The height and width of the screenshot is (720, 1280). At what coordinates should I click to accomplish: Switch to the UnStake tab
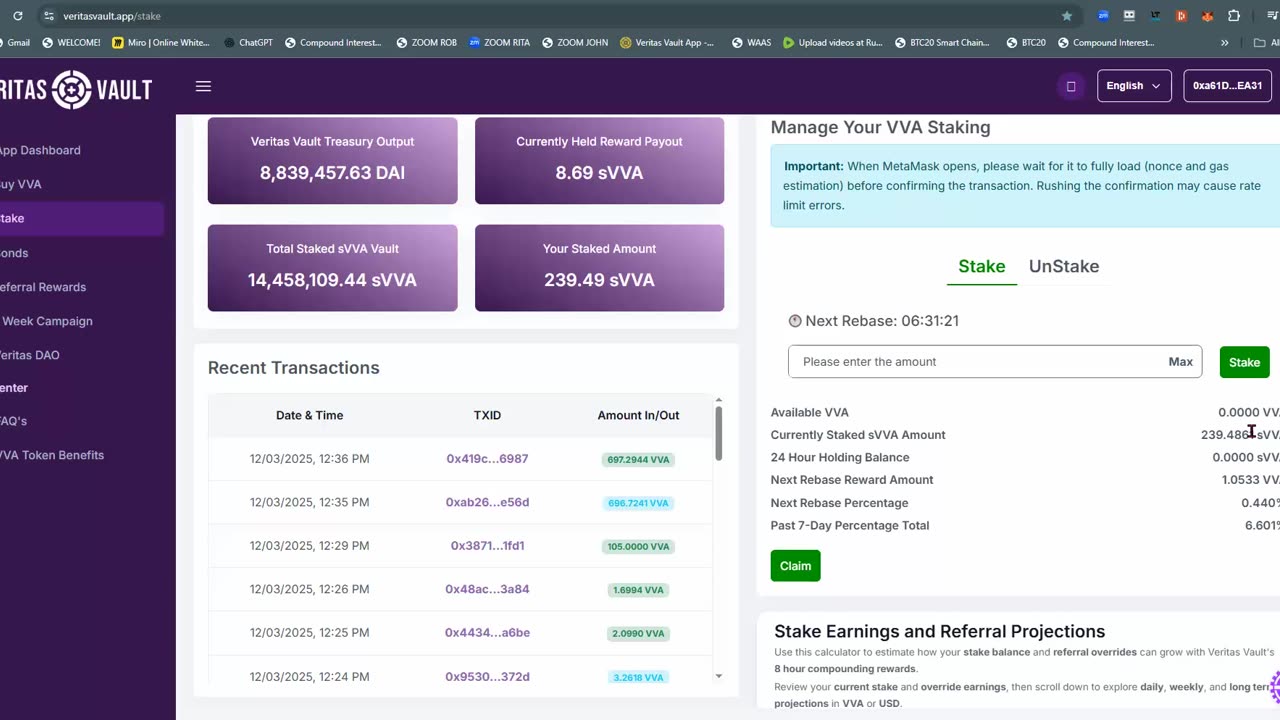pos(1064,266)
